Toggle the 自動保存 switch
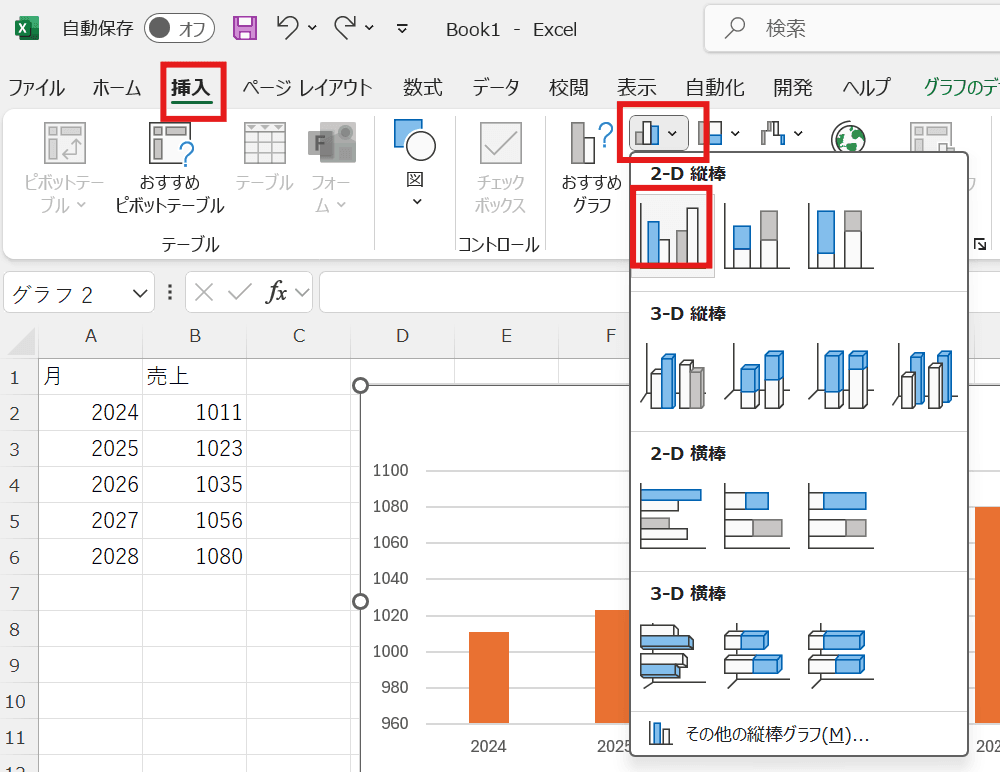The height and width of the screenshot is (772, 1000). (180, 28)
